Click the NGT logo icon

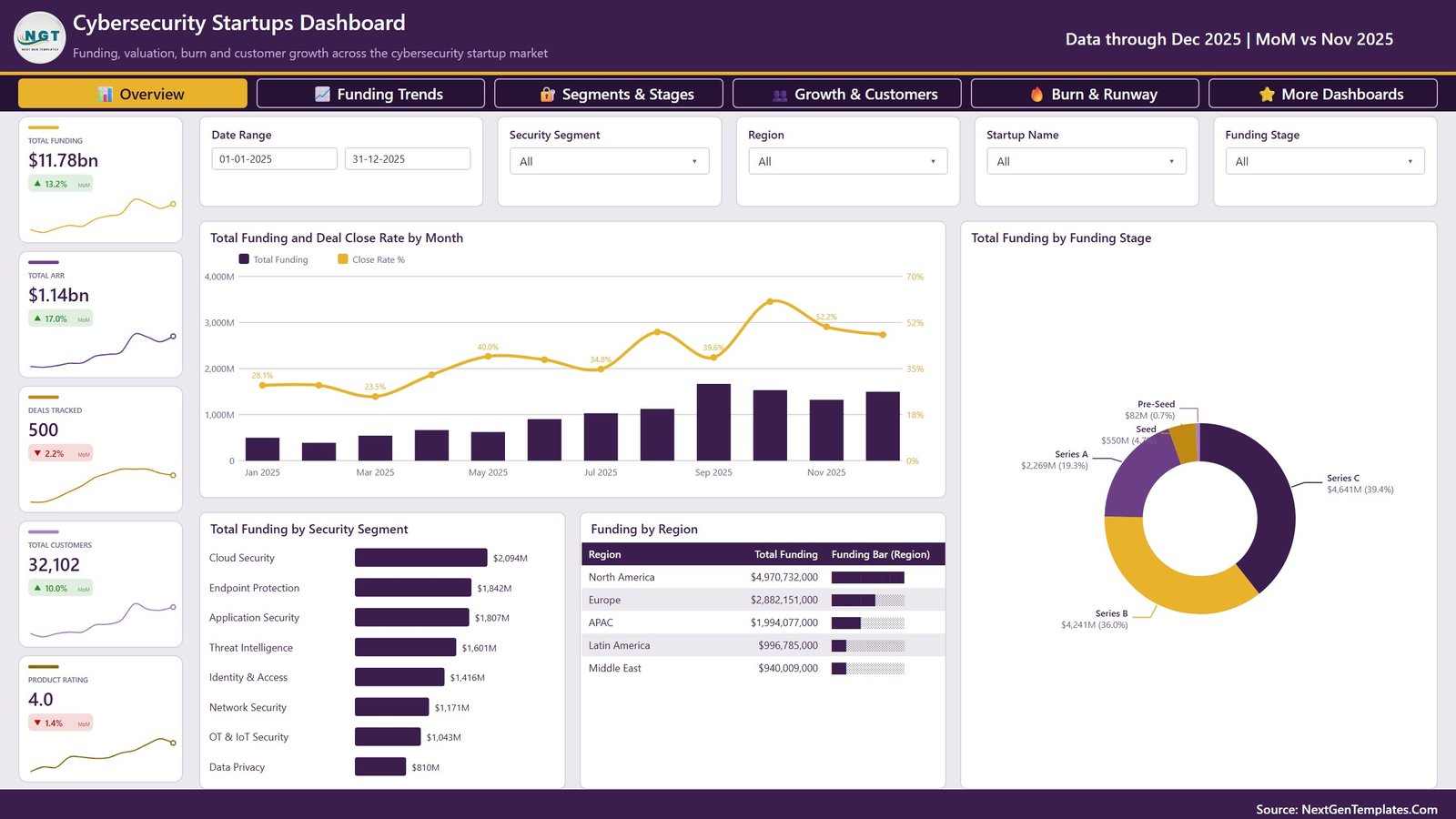click(x=40, y=37)
